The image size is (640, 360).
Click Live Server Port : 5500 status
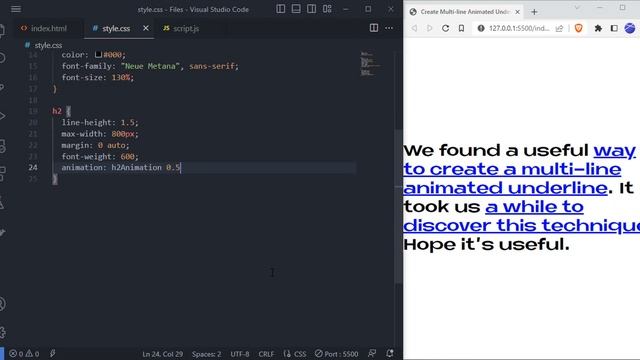[x=336, y=354]
